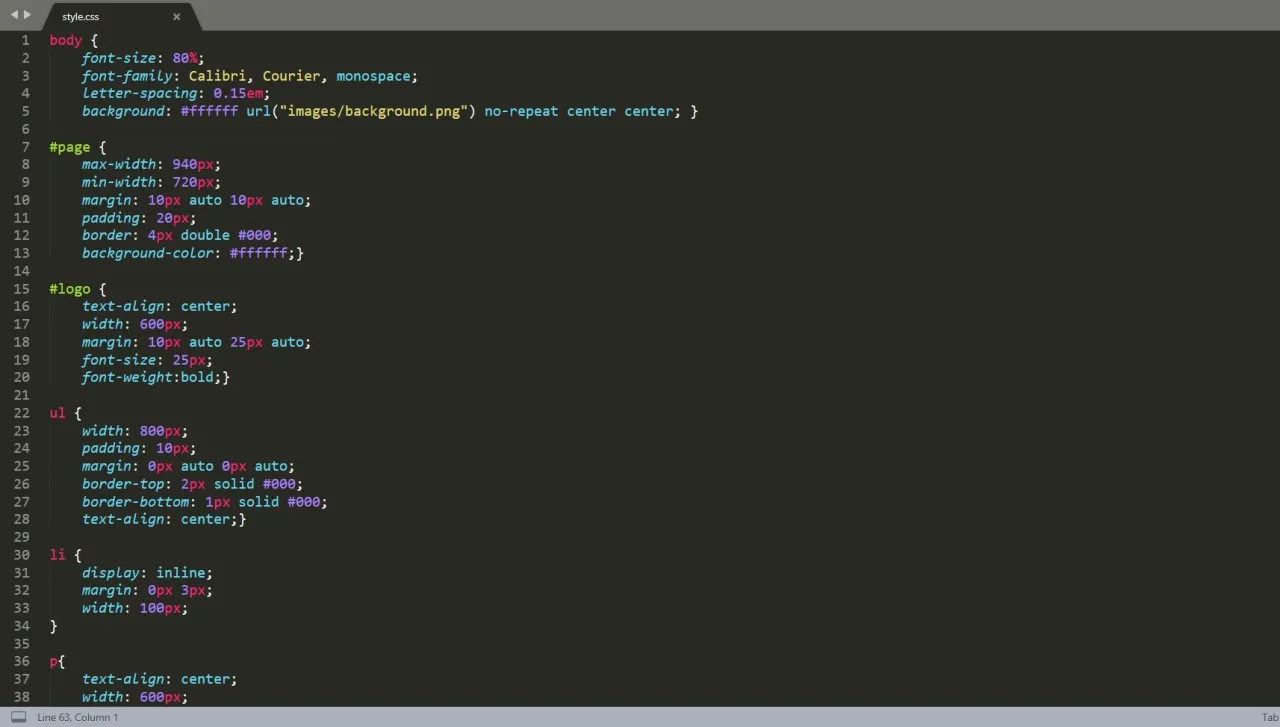The image size is (1280, 727).
Task: Click the forward navigation arrow icon
Action: click(x=27, y=15)
